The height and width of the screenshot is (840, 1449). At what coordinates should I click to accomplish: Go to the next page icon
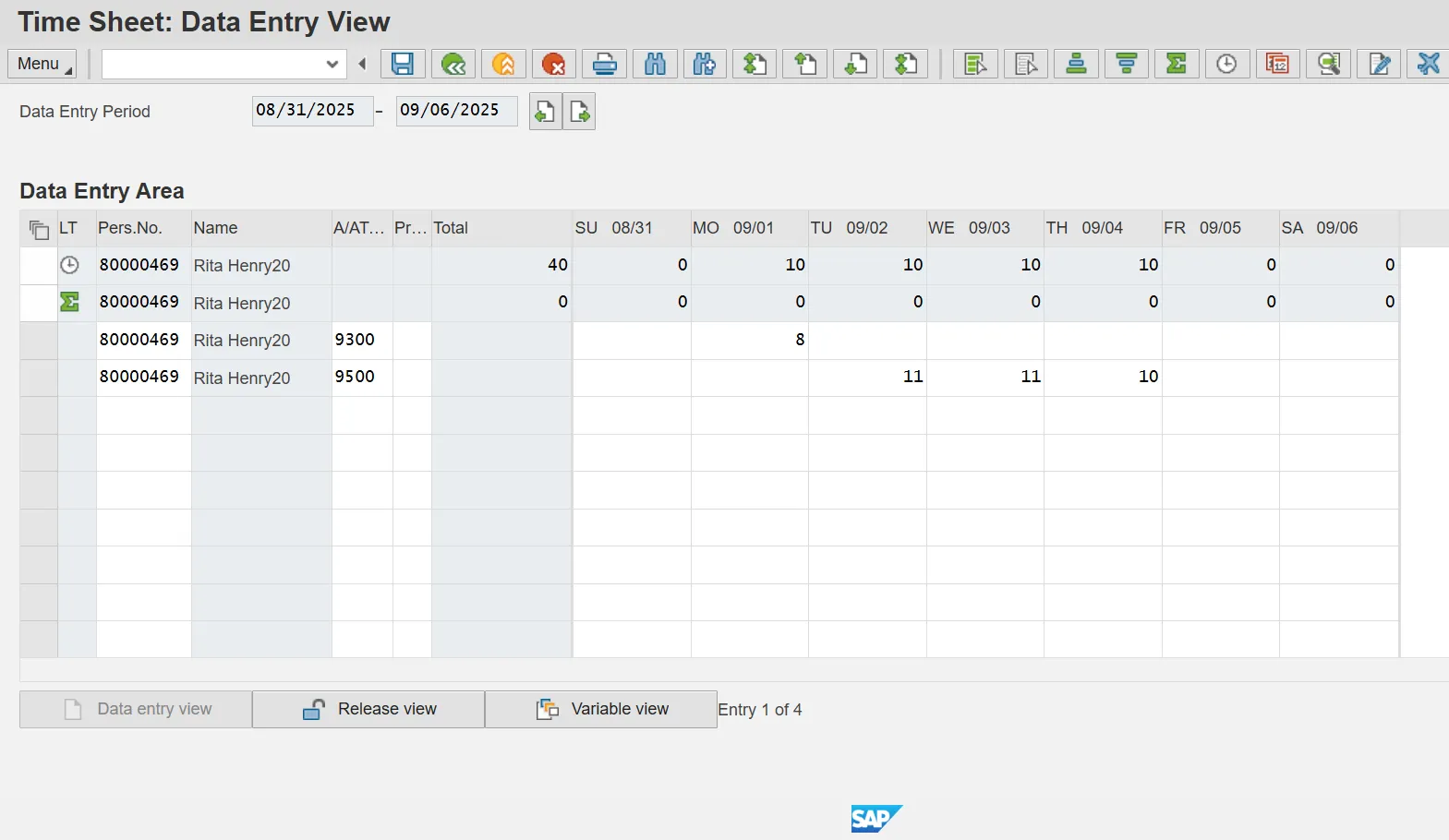[856, 64]
